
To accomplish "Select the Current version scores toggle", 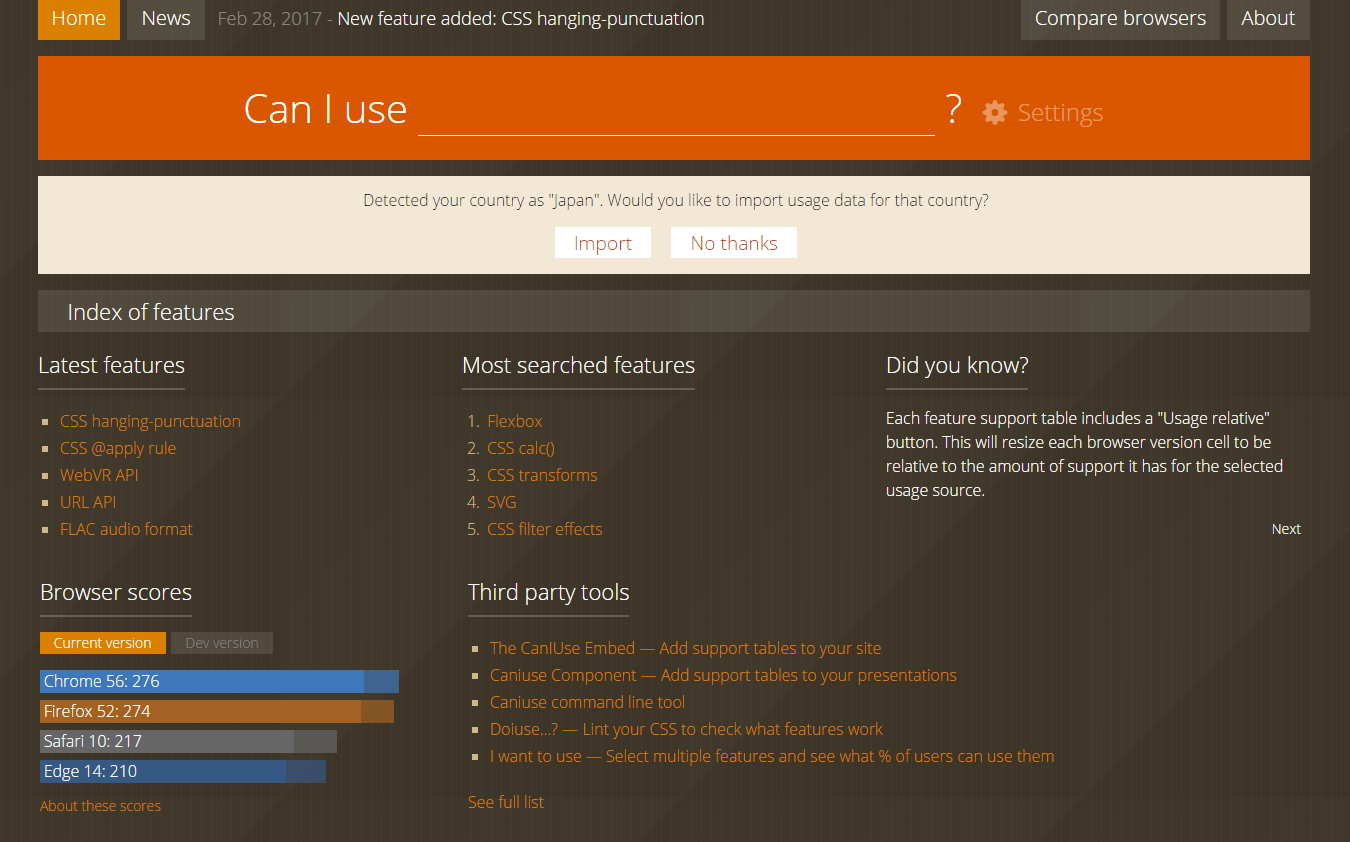I will click(103, 643).
